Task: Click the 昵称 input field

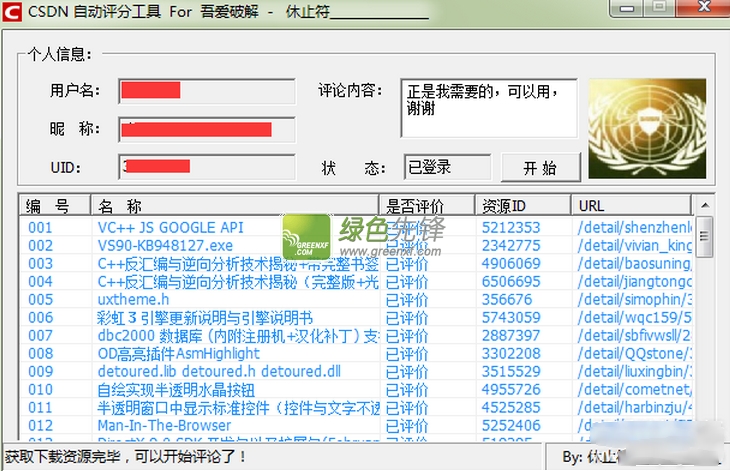Action: coord(207,129)
